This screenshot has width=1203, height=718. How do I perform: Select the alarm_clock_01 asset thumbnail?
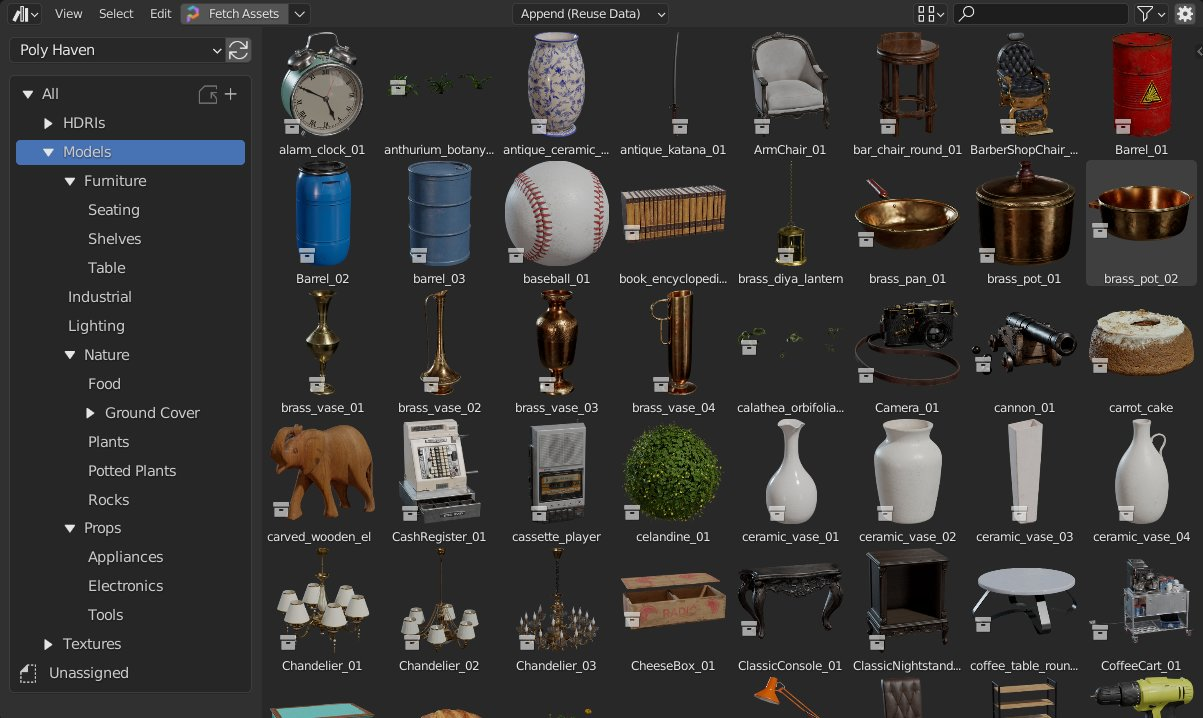tap(322, 84)
